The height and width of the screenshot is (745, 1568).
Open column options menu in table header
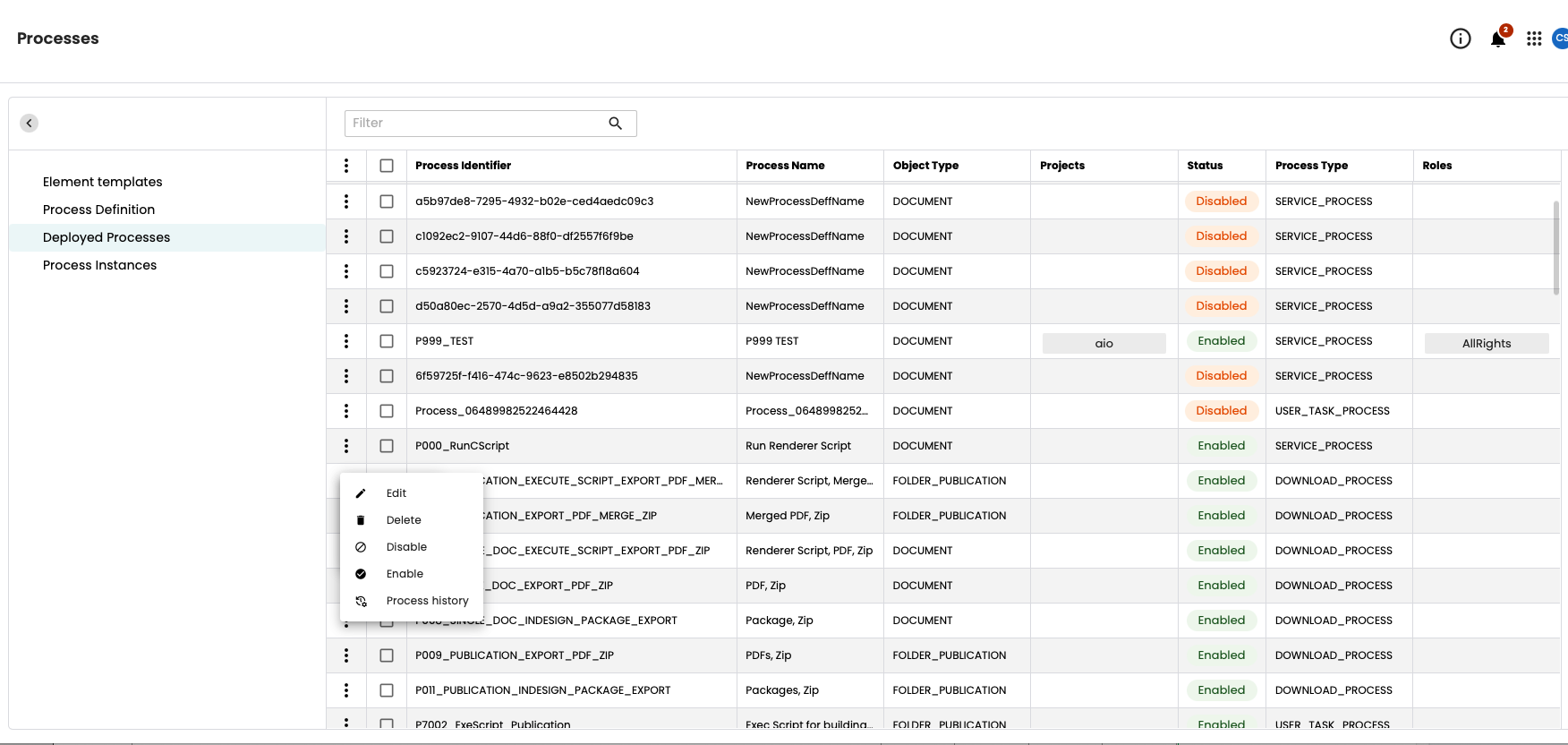click(346, 166)
